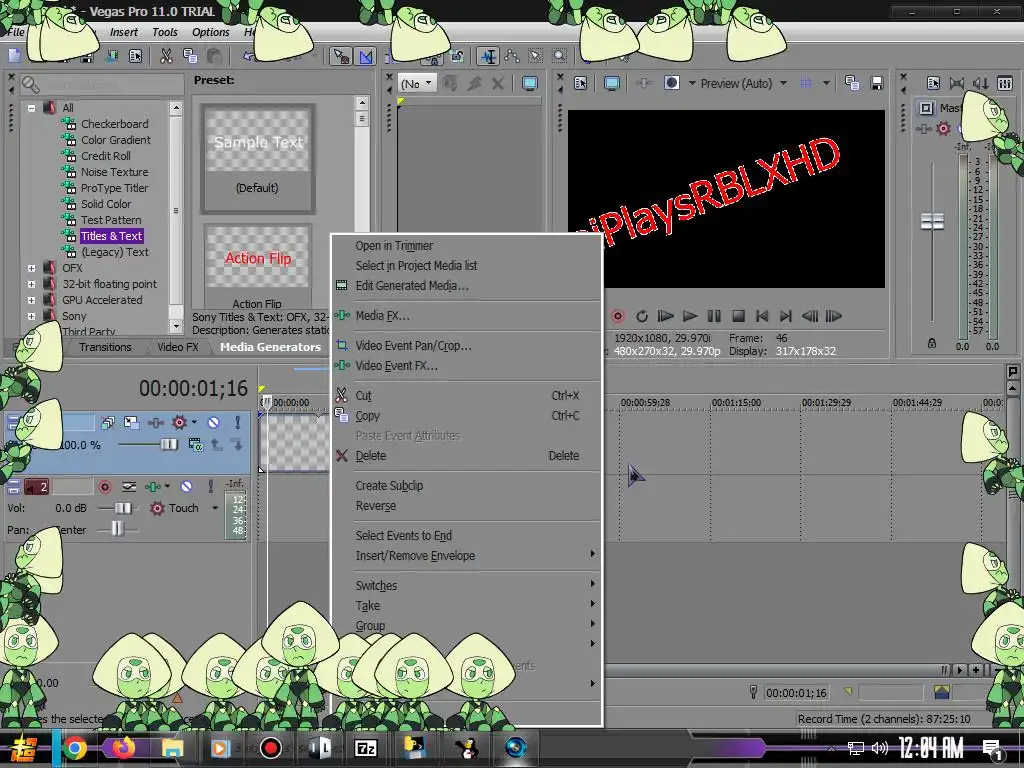Toggle Video Output FX bypass in preview
Screen dimensions: 1024x768
pyautogui.click(x=644, y=83)
